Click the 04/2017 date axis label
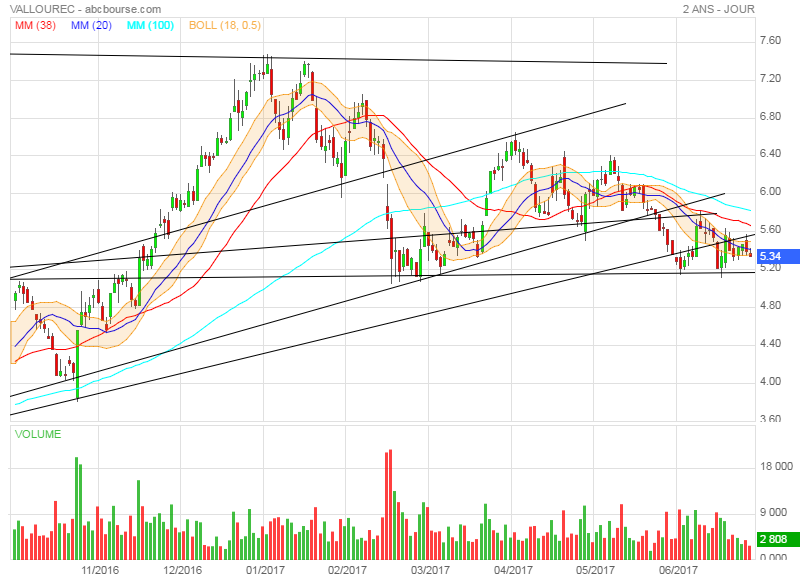 coord(513,570)
